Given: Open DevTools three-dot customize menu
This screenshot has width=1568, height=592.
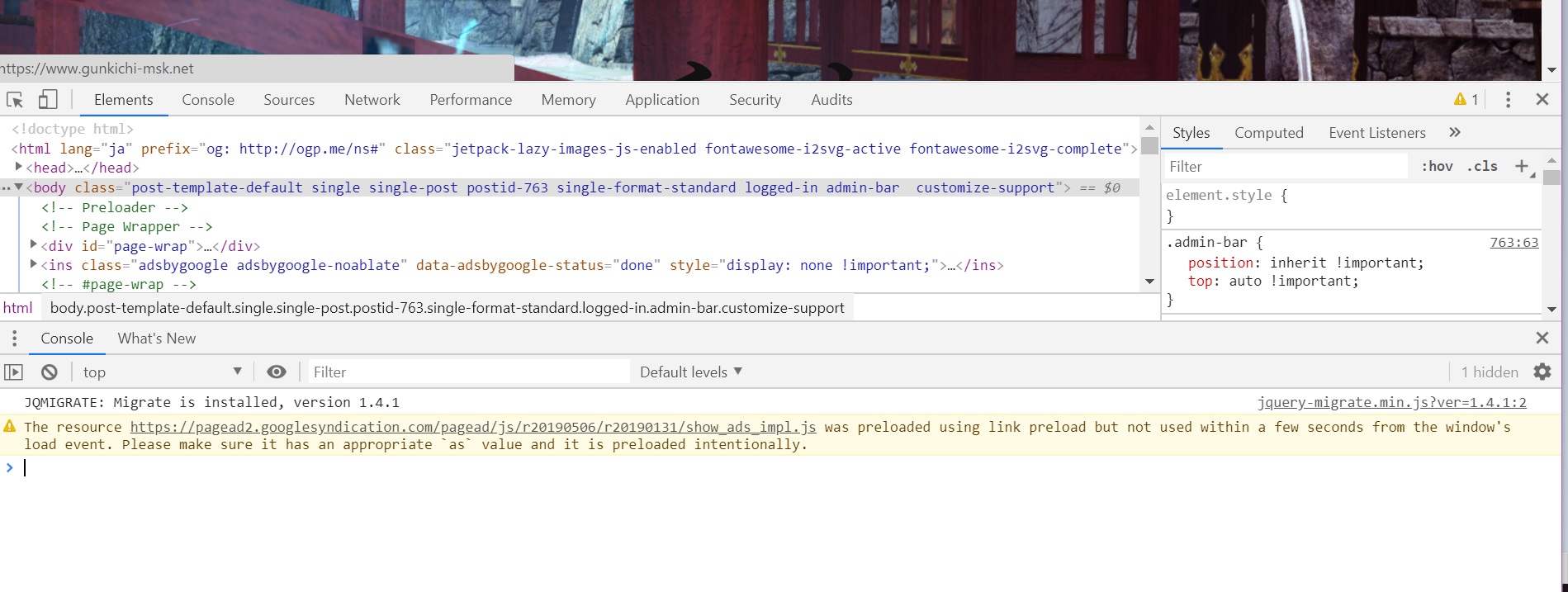Looking at the screenshot, I should [x=1508, y=100].
